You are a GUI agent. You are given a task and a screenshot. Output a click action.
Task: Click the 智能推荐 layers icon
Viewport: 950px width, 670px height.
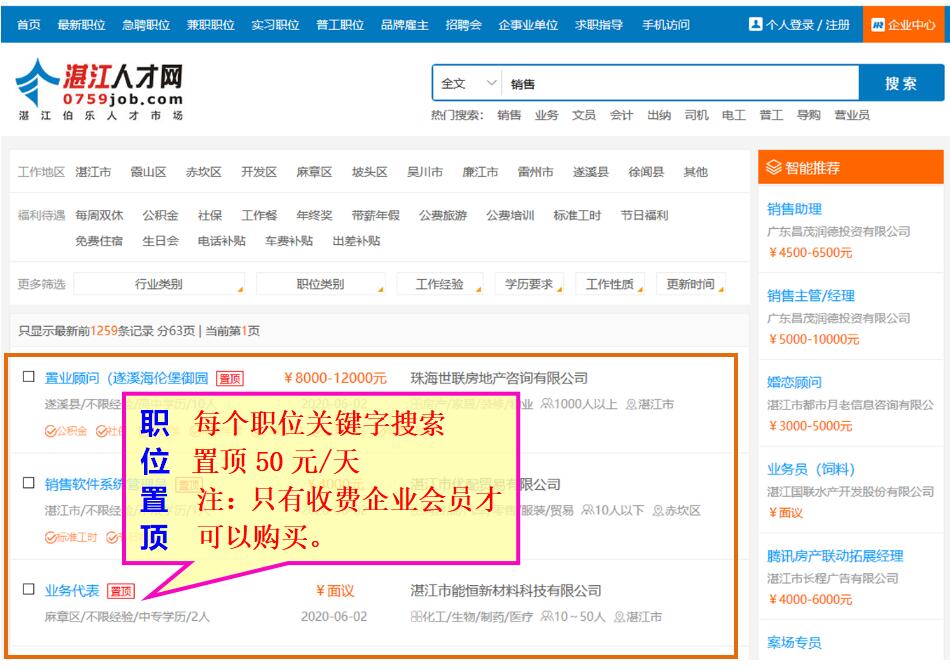pos(773,168)
